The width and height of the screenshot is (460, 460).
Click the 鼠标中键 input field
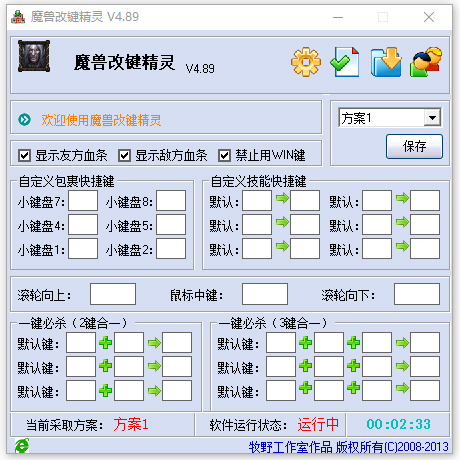(x=265, y=294)
